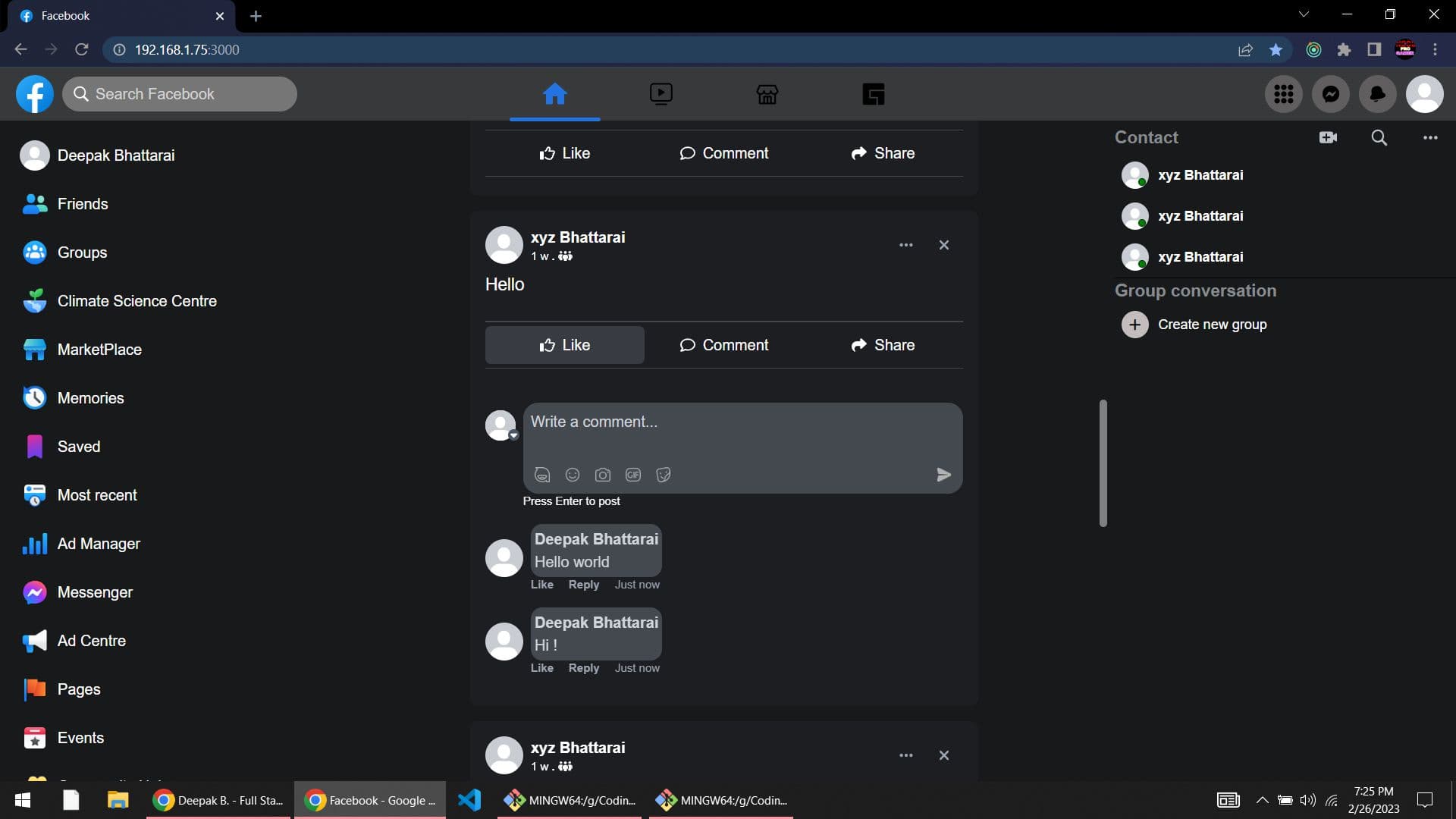Open the apps menu grid icon
1456x819 pixels.
click(x=1283, y=94)
